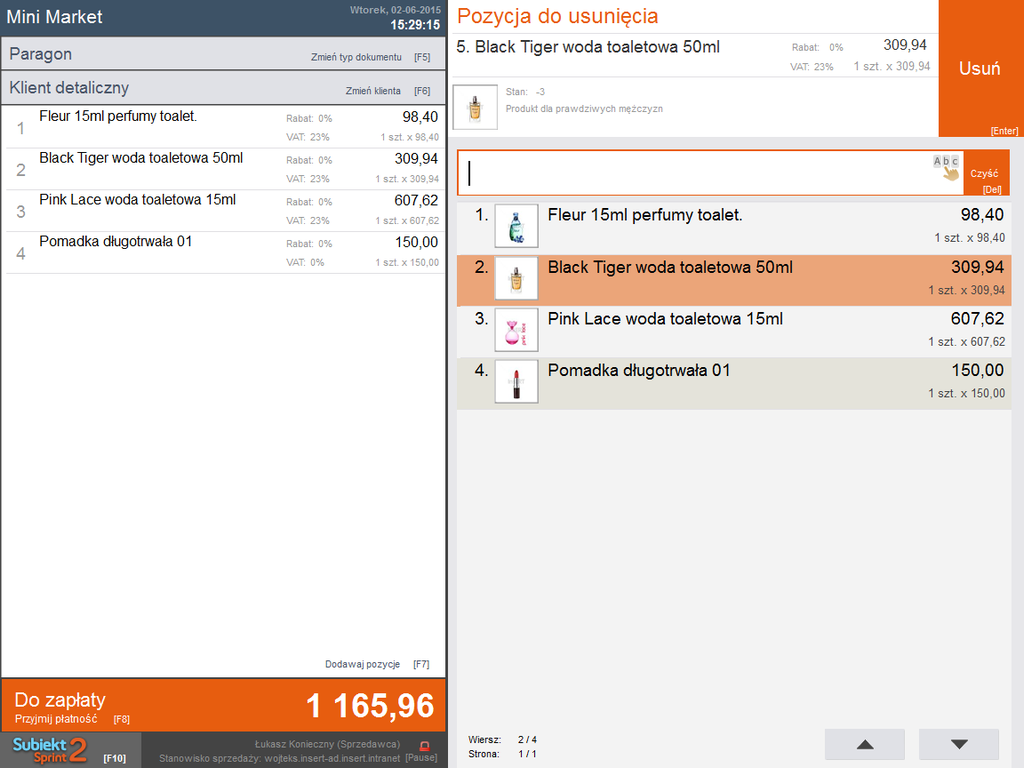Select Black Tiger woda toaletowa in removal list
The width and height of the screenshot is (1024, 768).
coord(734,280)
